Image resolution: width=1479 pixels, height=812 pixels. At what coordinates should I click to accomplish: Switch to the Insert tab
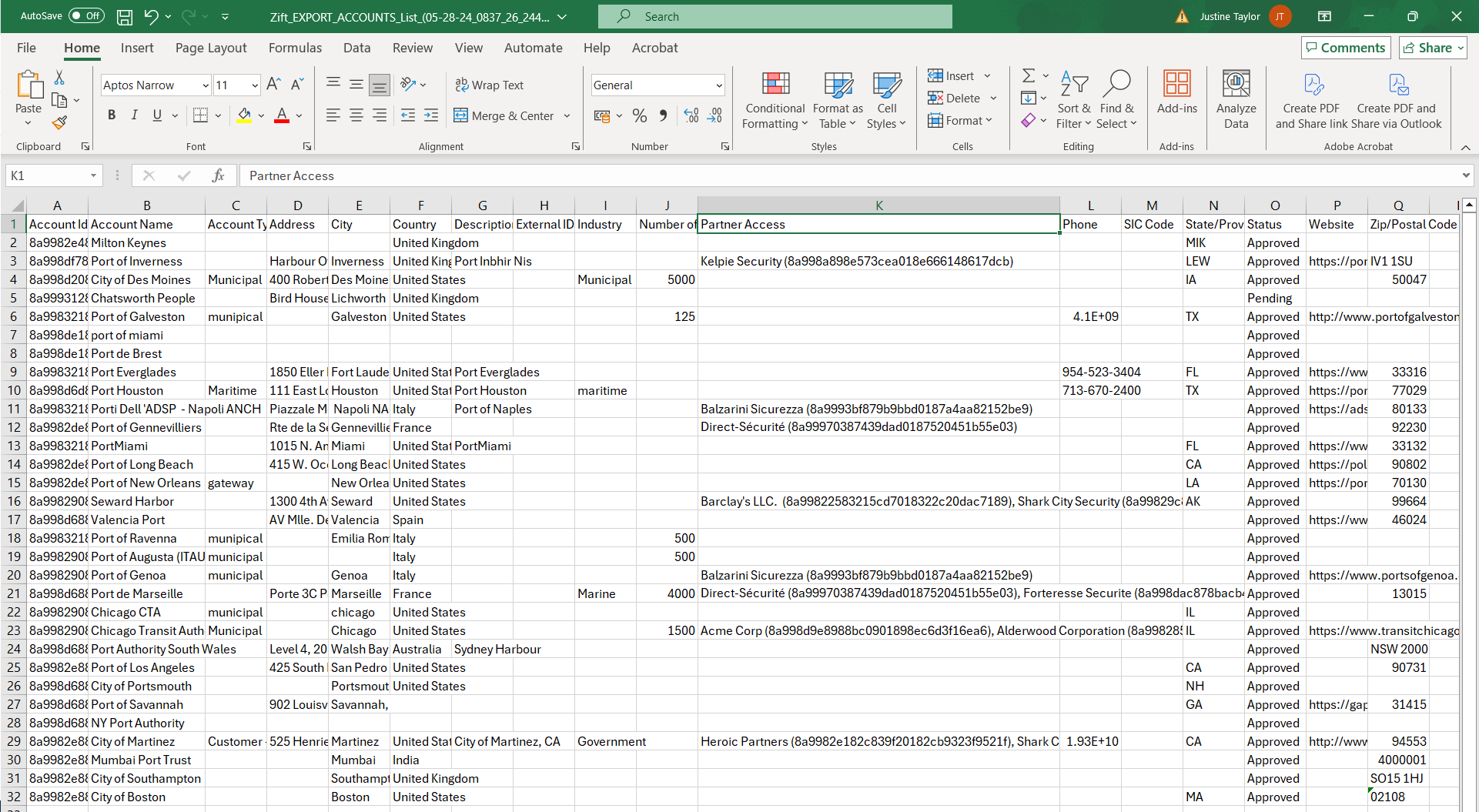137,48
